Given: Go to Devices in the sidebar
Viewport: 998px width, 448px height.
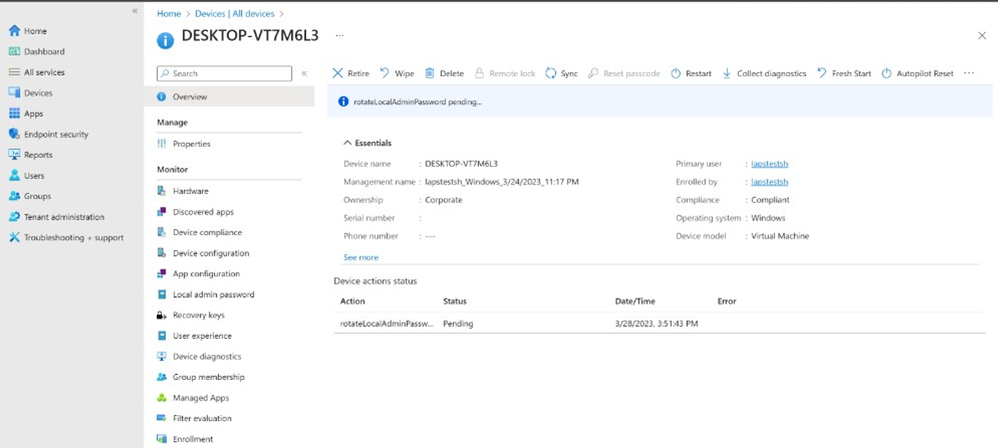Looking at the screenshot, I should [x=31, y=93].
